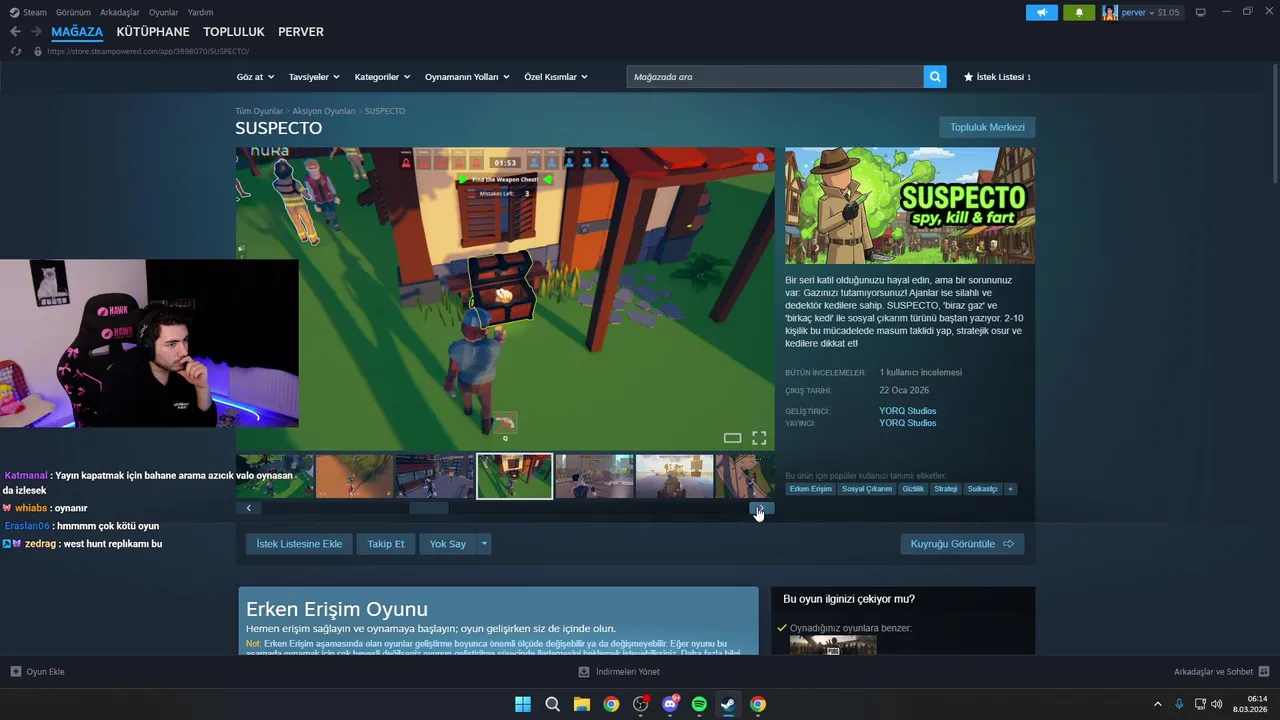Click the Aksiyon Oyunları breadcrumb
Image resolution: width=1280 pixels, height=720 pixels.
point(324,111)
